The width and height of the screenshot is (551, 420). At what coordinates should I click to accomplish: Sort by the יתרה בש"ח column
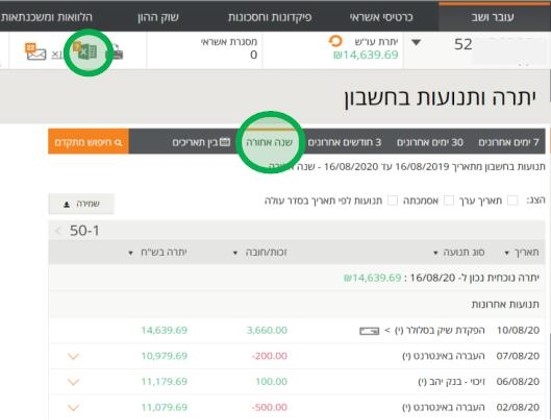(x=158, y=252)
